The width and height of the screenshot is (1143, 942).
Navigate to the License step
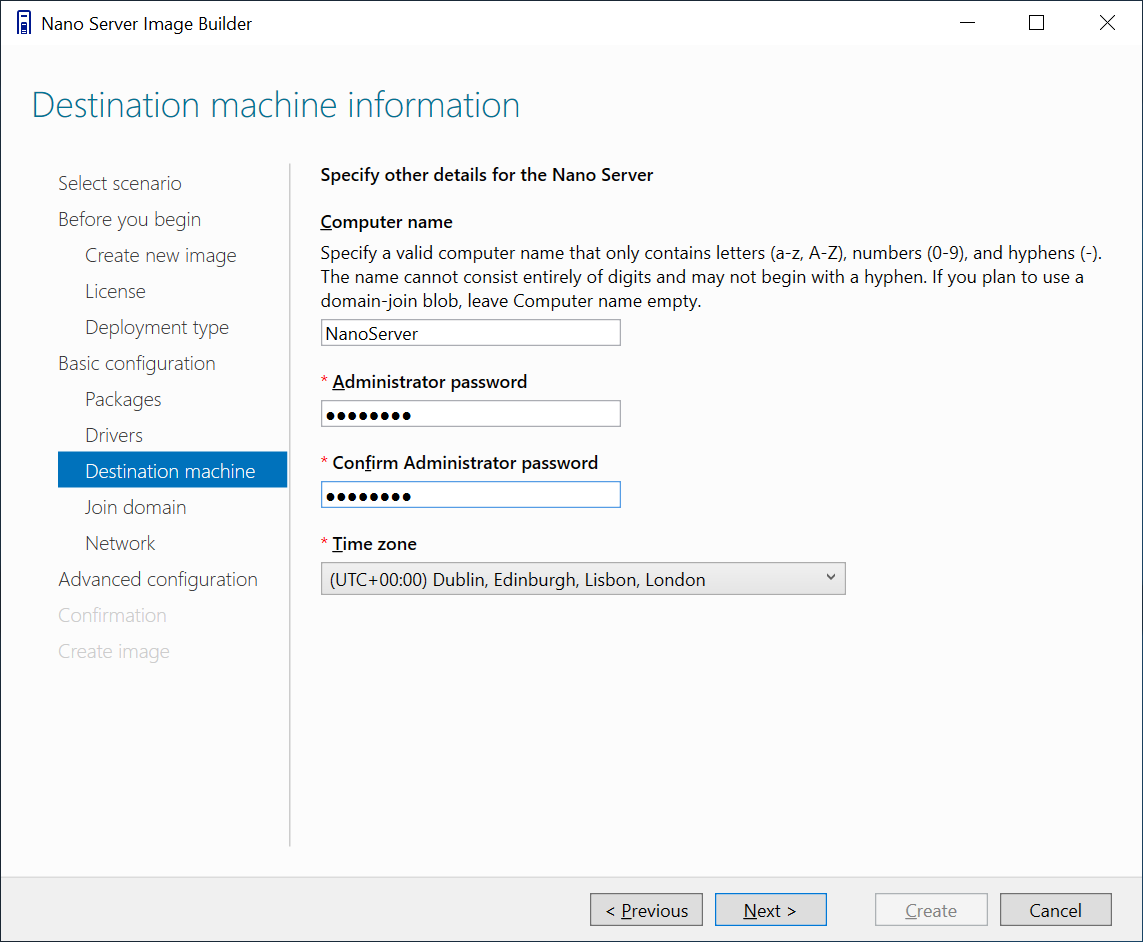pyautogui.click(x=115, y=291)
